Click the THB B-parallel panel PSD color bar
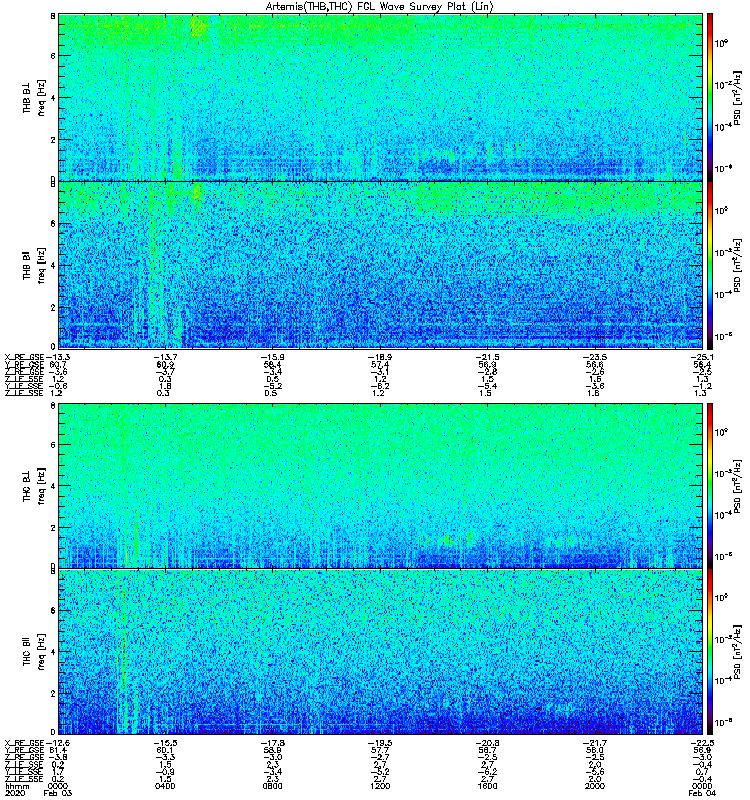This screenshot has width=750, height=800. [x=710, y=265]
